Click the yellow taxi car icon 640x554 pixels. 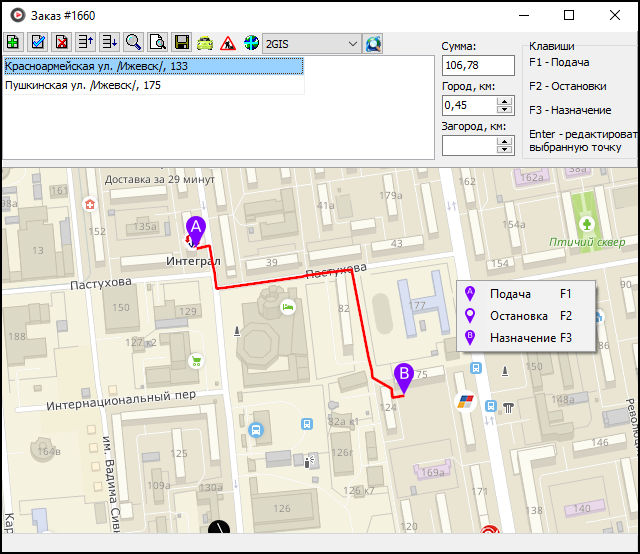click(204, 43)
